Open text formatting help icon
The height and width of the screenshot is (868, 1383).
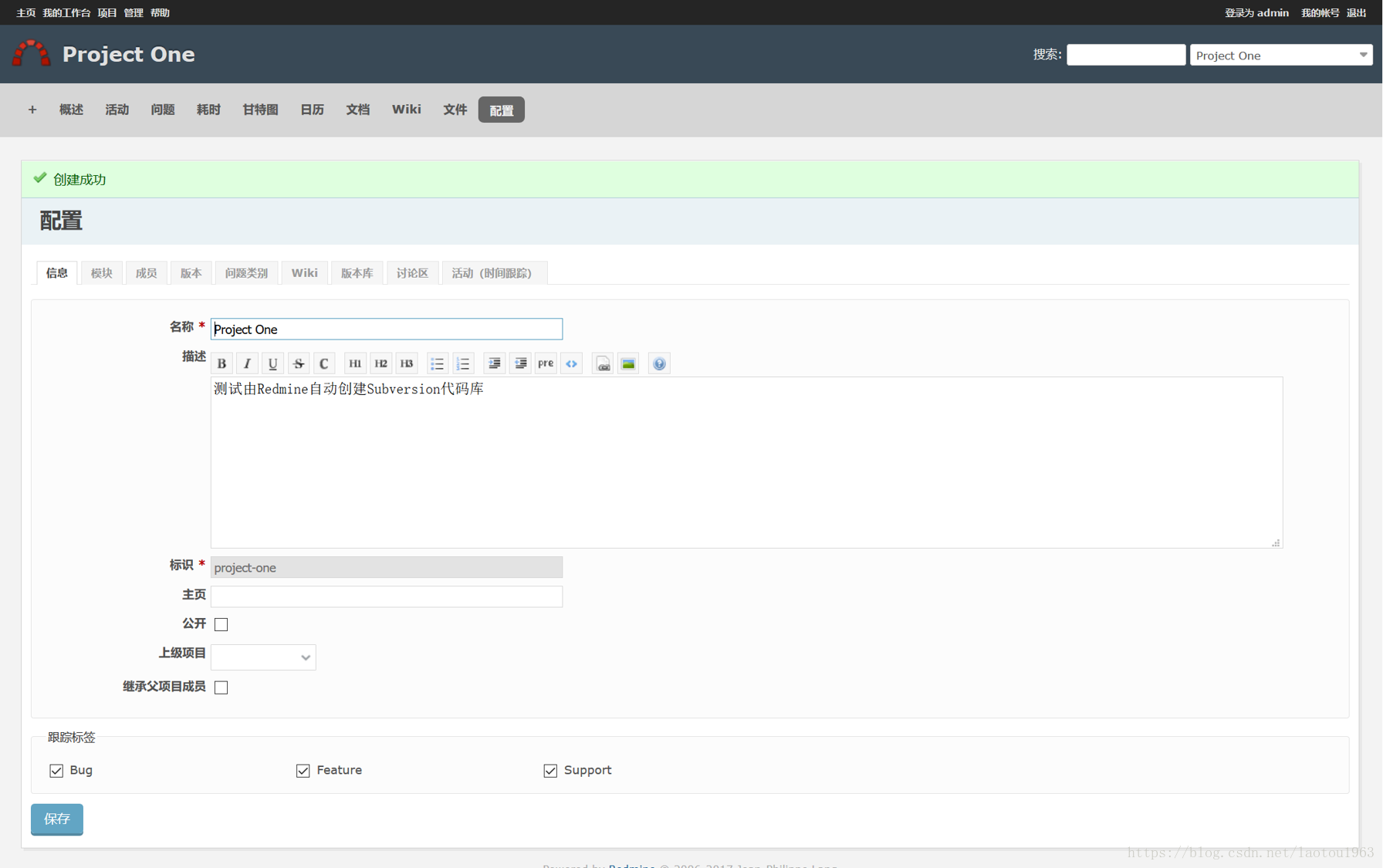click(659, 363)
